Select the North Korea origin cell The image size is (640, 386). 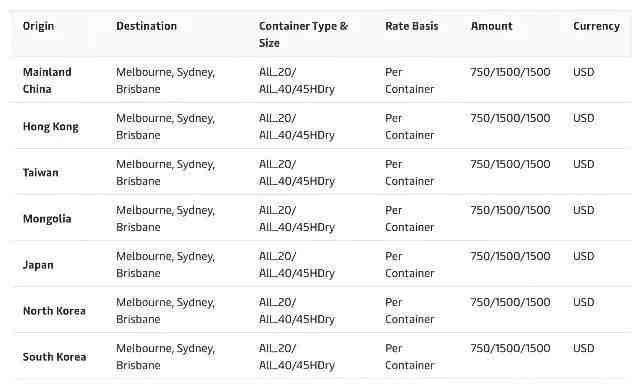click(54, 311)
